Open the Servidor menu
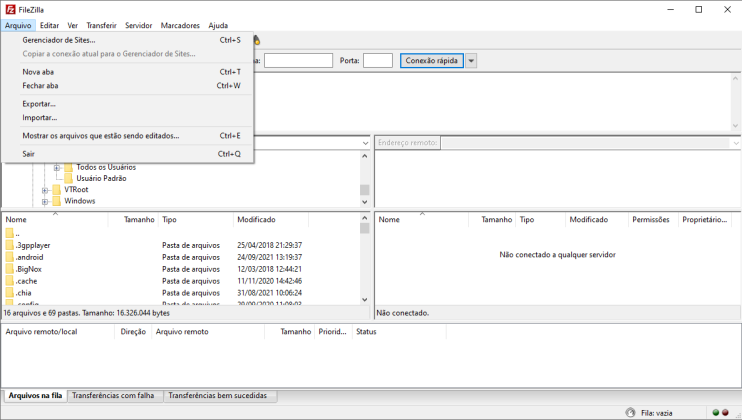Screen dimensions: 742x420 [139, 26]
